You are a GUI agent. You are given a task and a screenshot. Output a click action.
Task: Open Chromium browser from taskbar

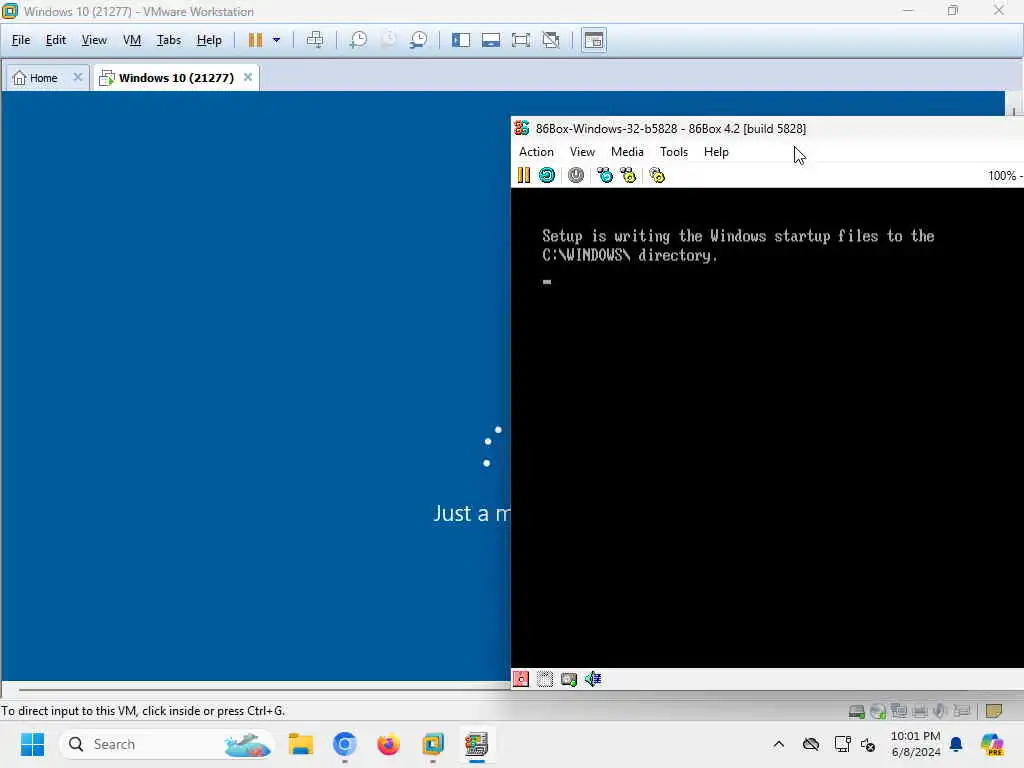coord(345,744)
